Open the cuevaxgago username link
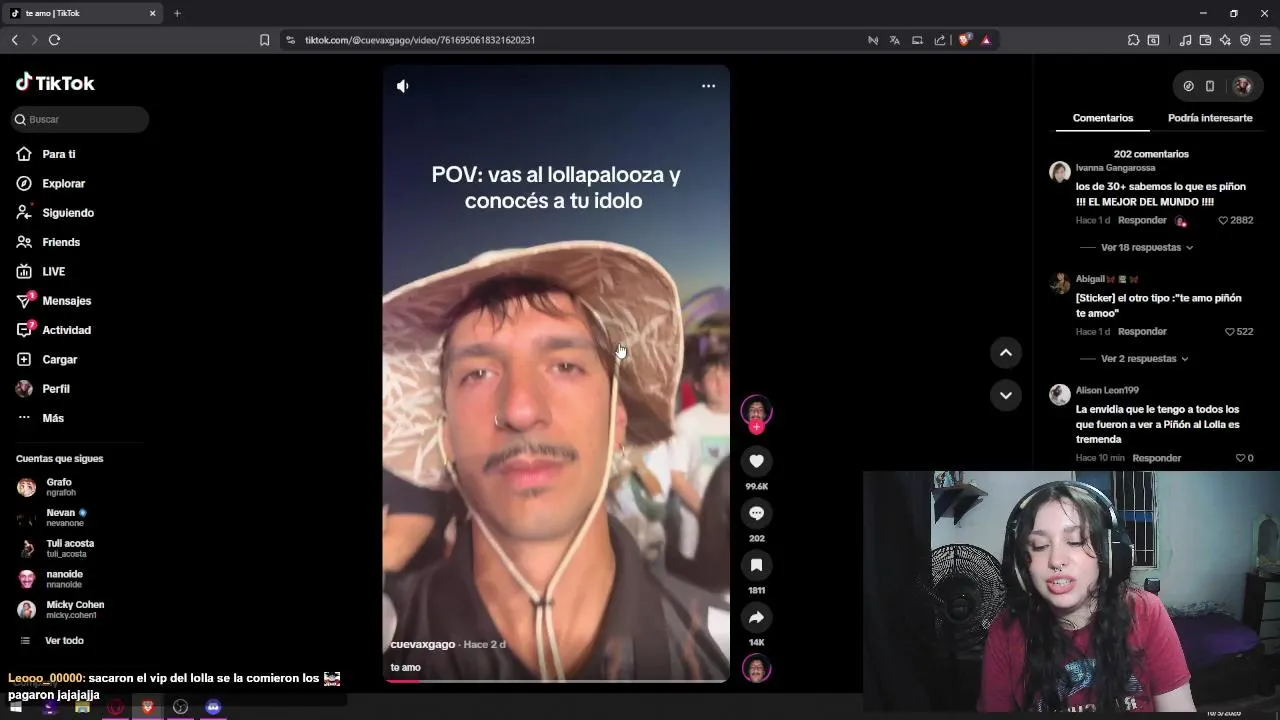This screenshot has height=720, width=1280. point(423,645)
